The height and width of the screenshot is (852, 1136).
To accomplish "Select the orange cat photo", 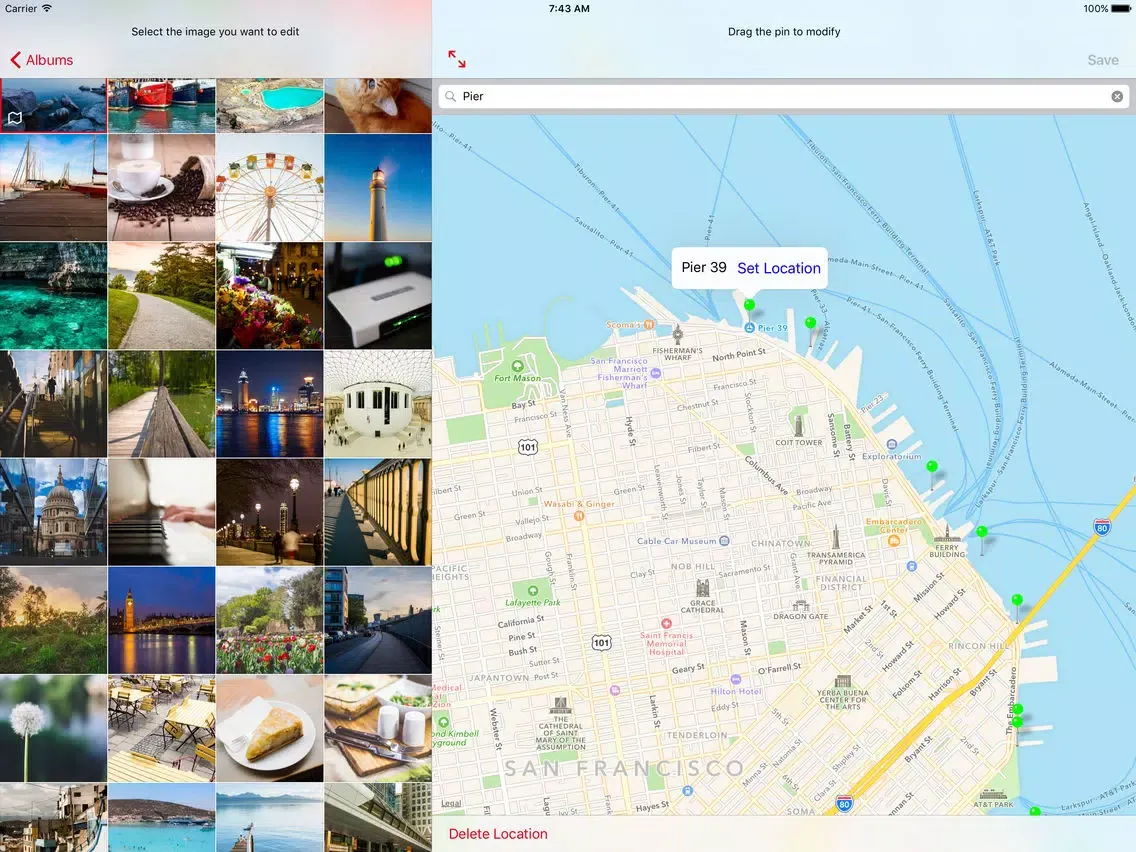I will 378,105.
